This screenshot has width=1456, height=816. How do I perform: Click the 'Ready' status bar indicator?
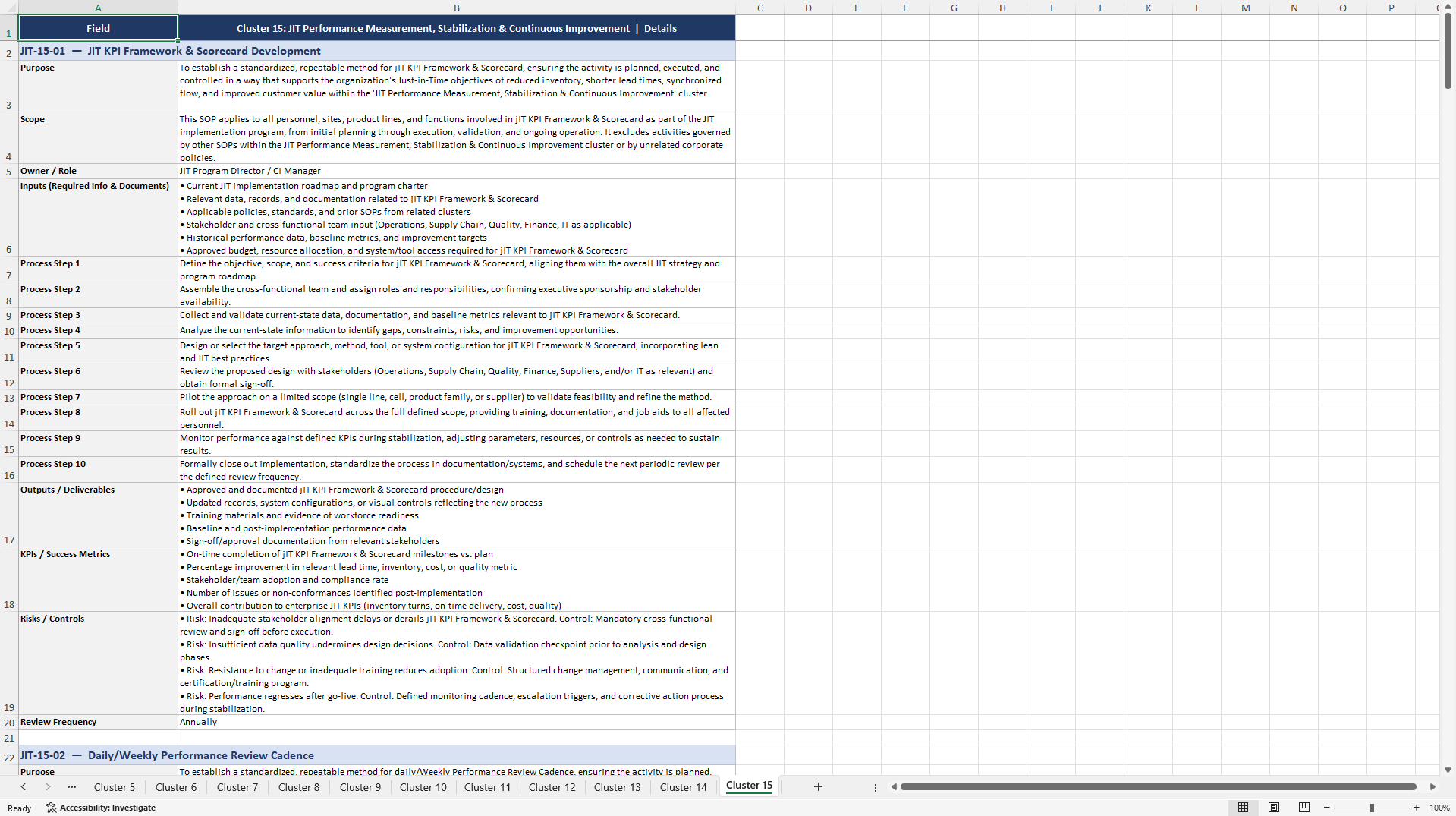20,808
